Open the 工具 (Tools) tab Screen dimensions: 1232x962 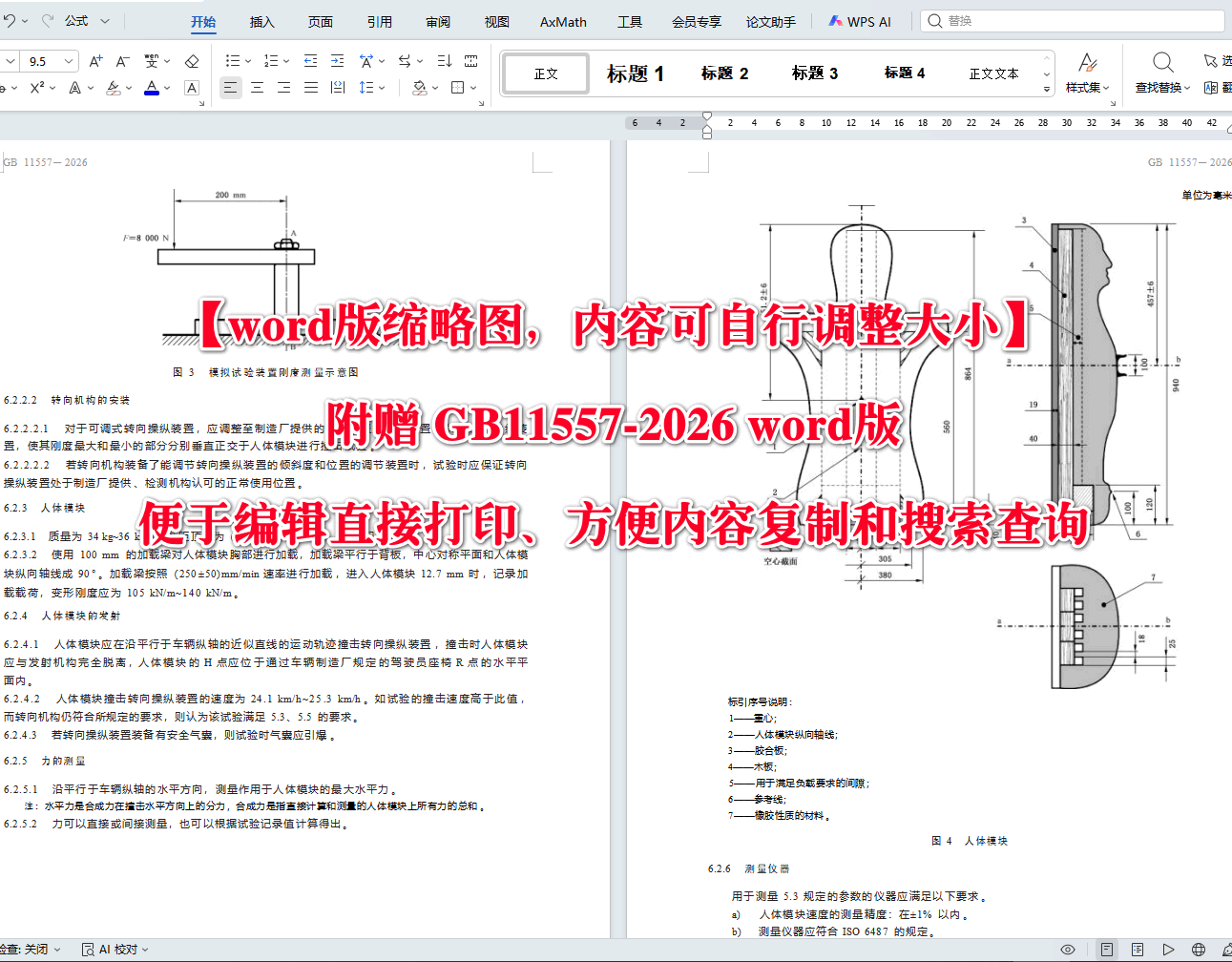pos(630,22)
